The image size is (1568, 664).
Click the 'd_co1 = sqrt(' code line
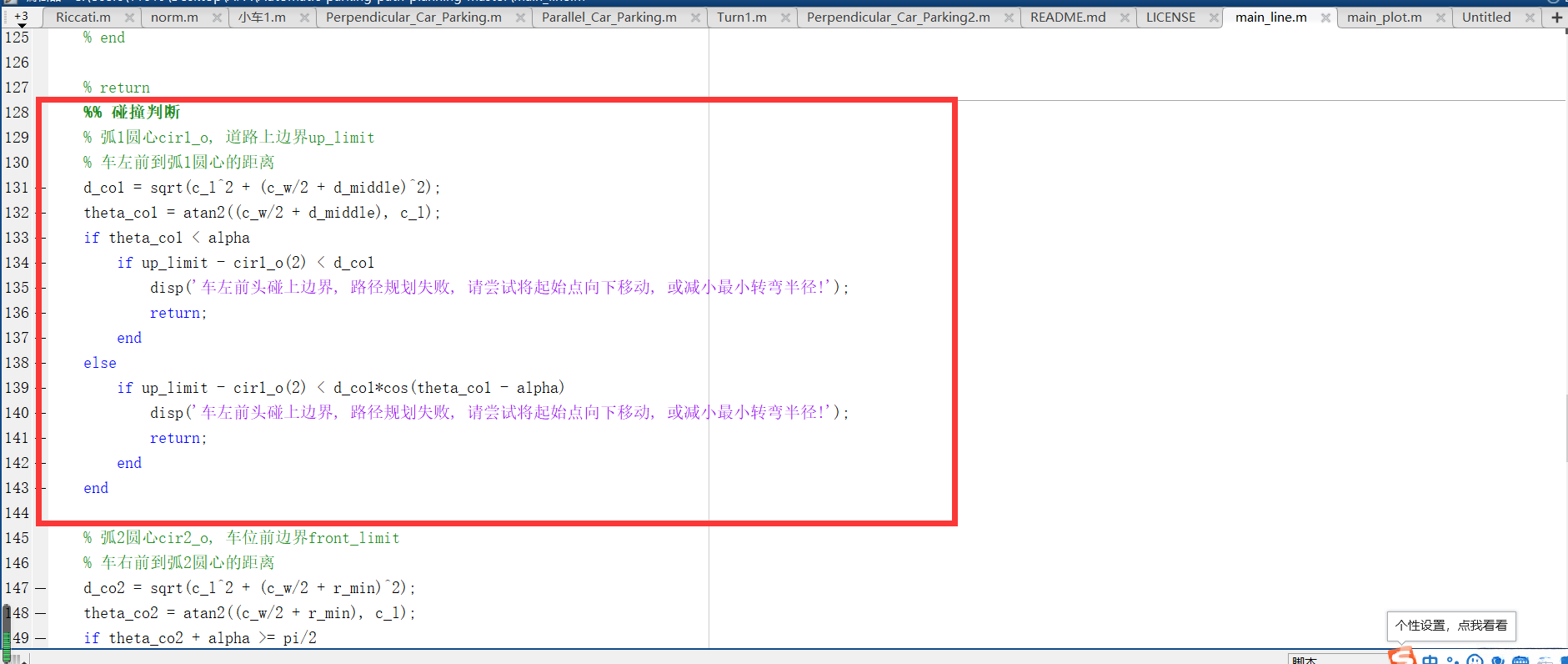point(262,188)
